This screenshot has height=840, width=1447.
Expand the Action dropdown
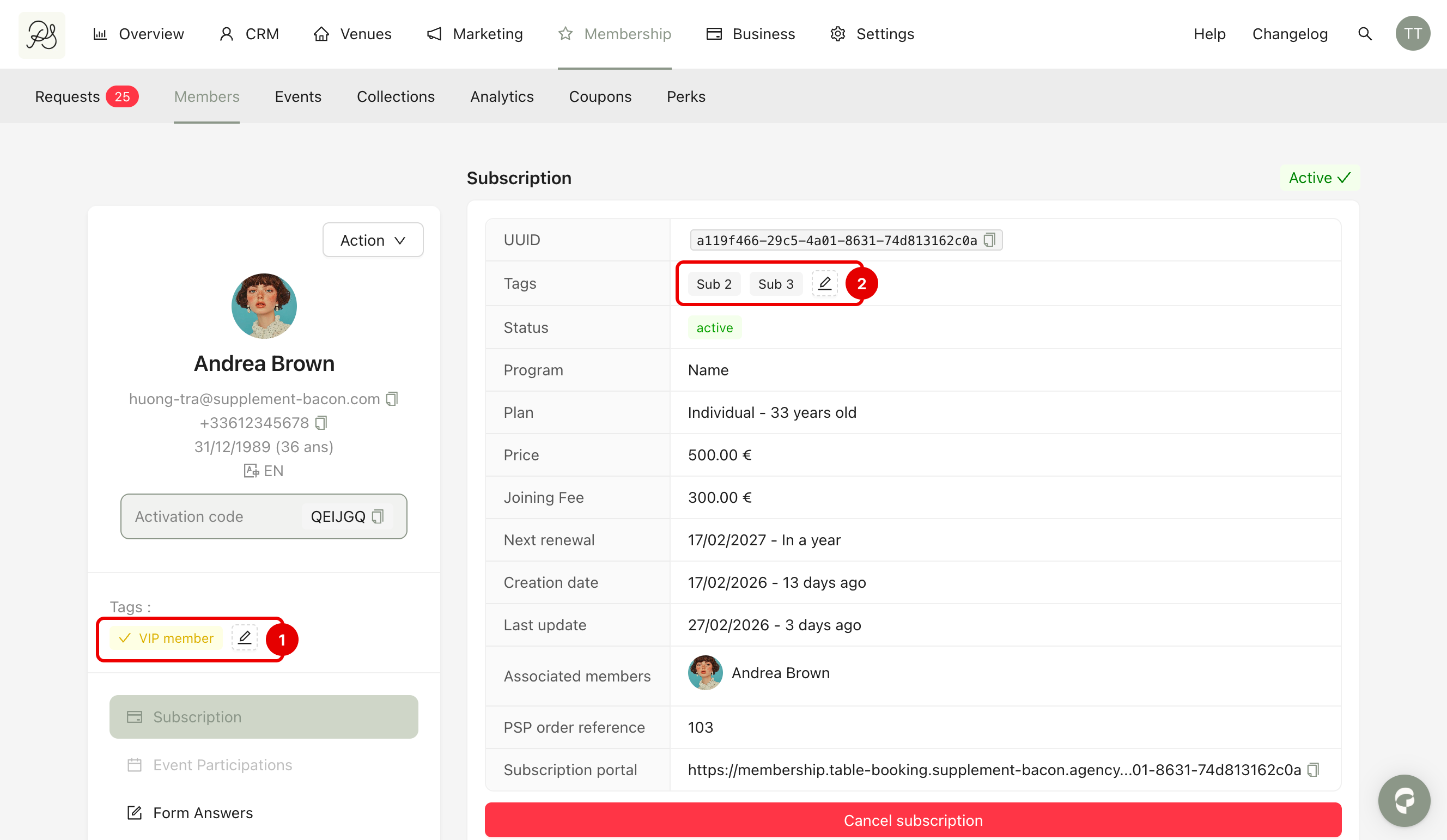373,240
